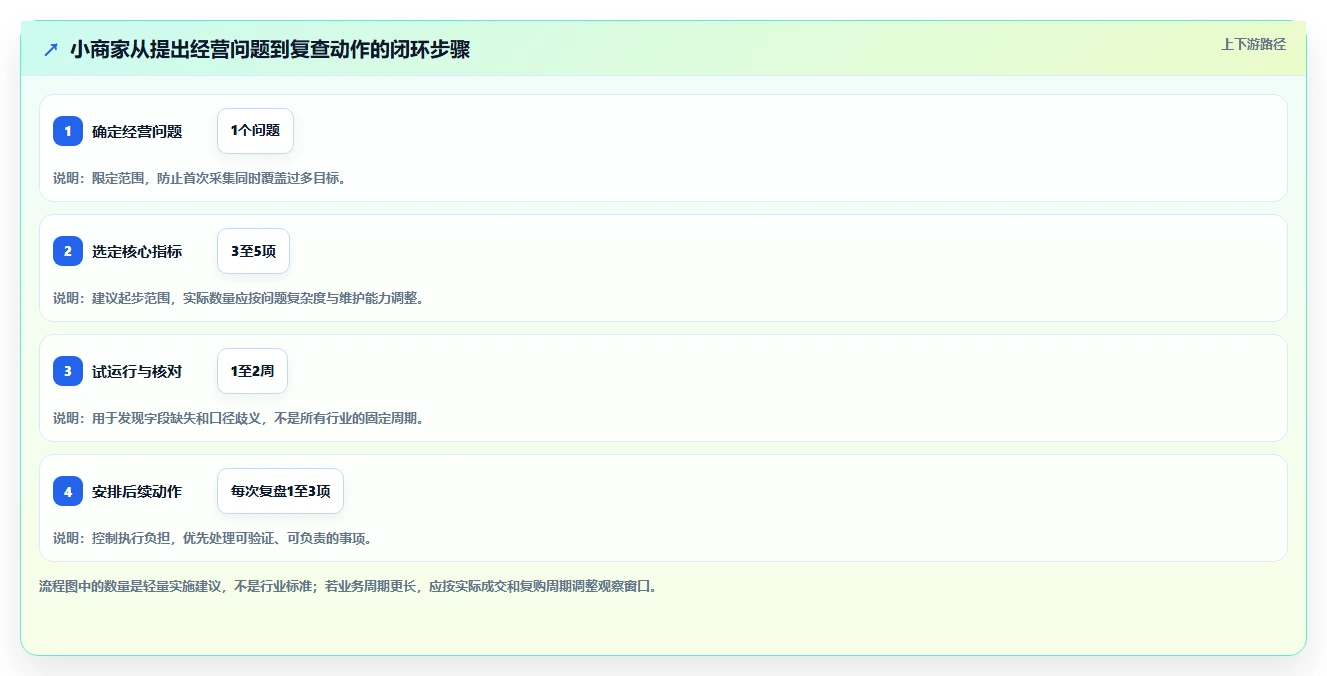The width and height of the screenshot is (1327, 676).
Task: Click the step label 选定核心指标
Action: coord(137,251)
